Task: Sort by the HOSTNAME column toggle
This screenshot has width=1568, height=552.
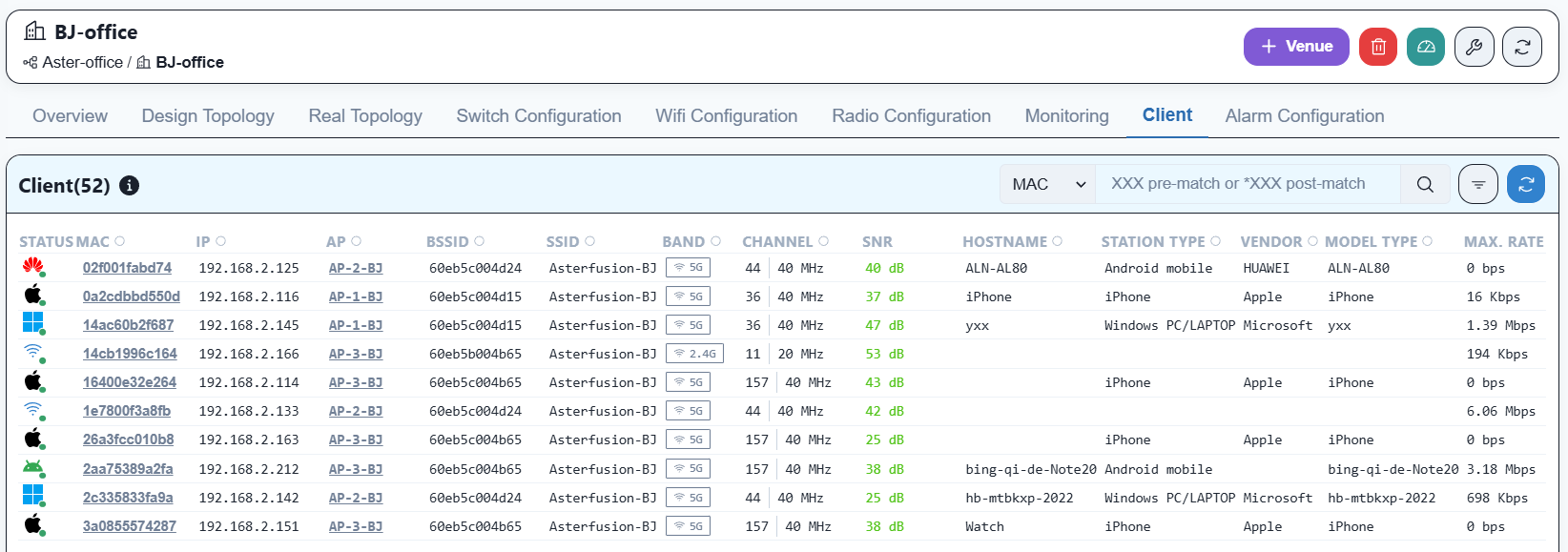Action: (1057, 241)
